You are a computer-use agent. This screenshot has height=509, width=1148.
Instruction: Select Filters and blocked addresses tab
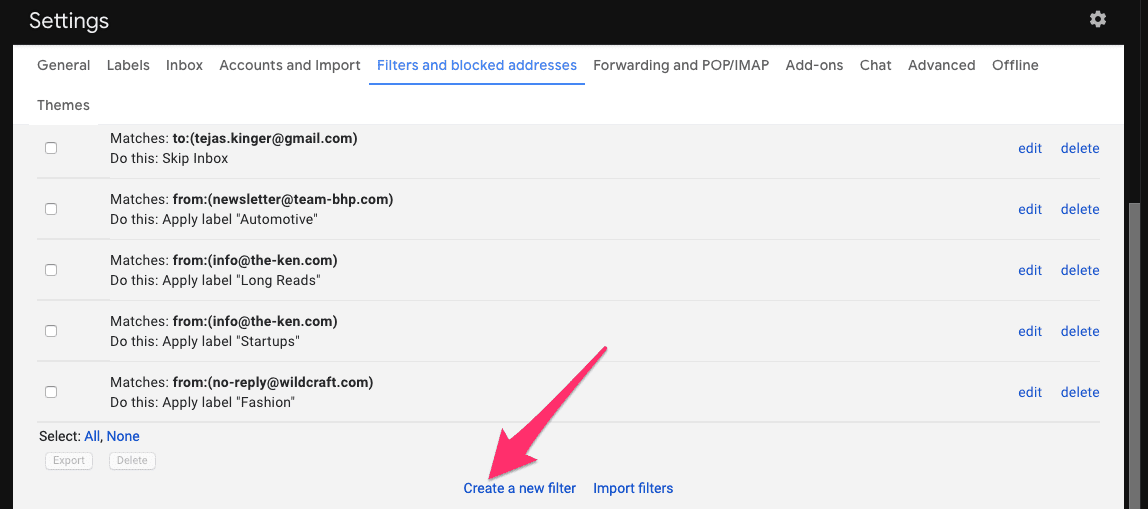point(477,65)
